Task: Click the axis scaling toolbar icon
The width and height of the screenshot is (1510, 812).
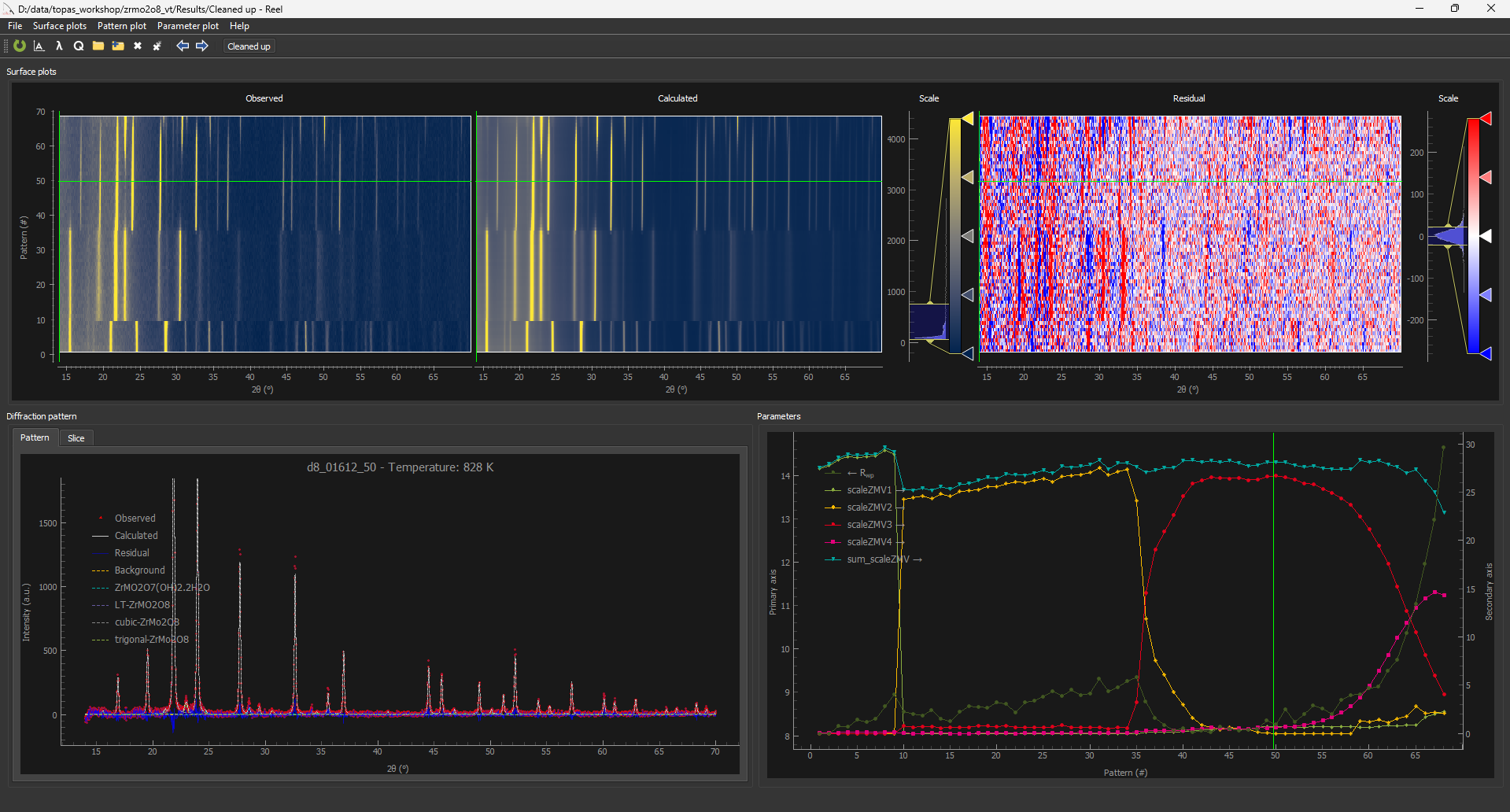Action: tap(39, 46)
